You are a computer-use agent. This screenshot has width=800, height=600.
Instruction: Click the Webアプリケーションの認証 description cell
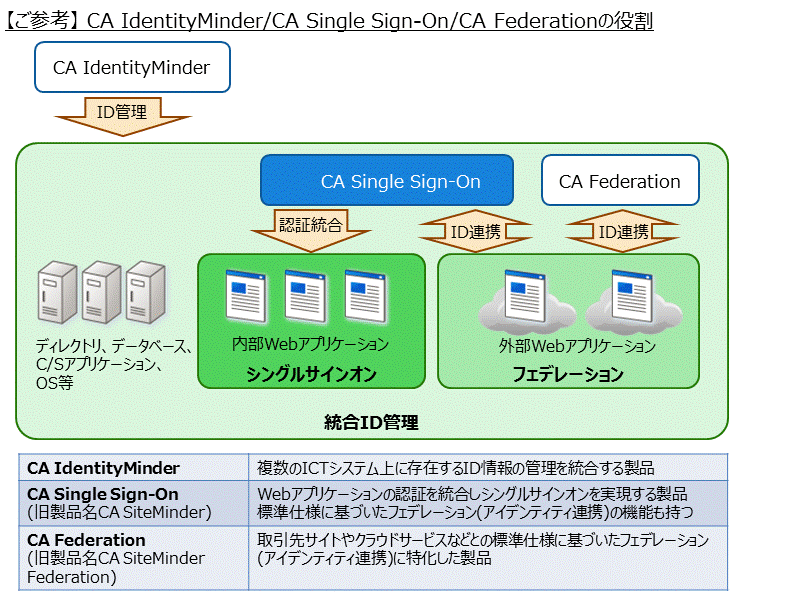[x=488, y=503]
